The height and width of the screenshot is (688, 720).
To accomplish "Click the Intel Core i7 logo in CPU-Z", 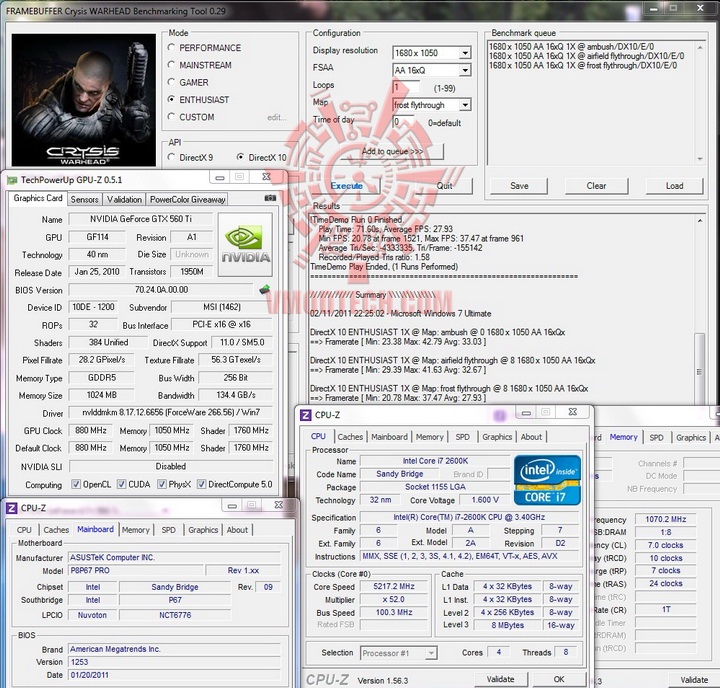I will (547, 480).
